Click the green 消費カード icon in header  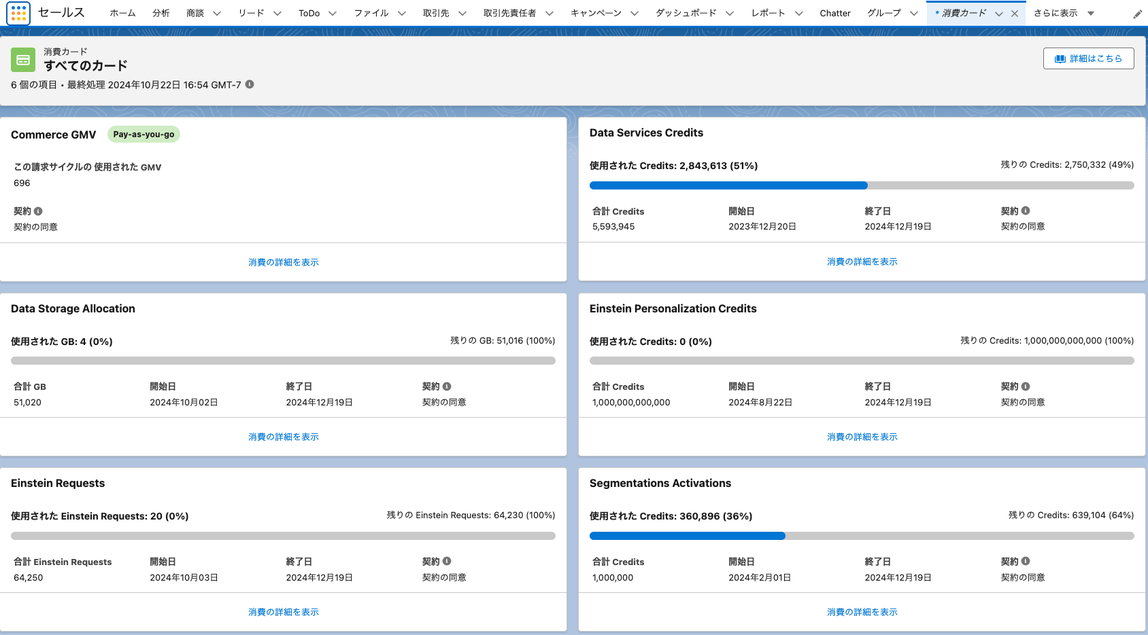tap(21, 58)
